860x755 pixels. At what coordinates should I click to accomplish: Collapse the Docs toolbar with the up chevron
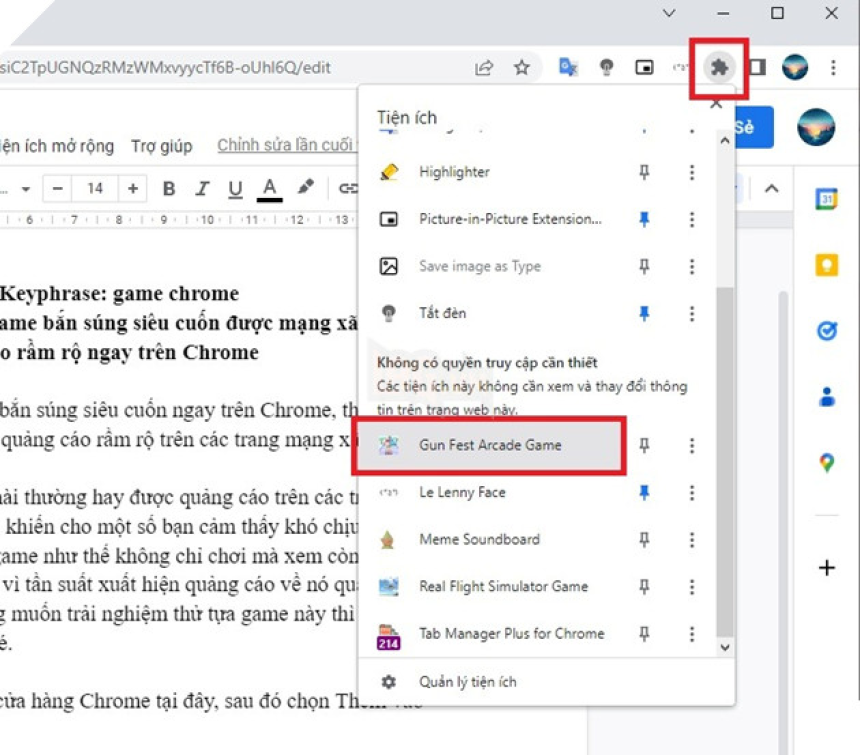[771, 189]
